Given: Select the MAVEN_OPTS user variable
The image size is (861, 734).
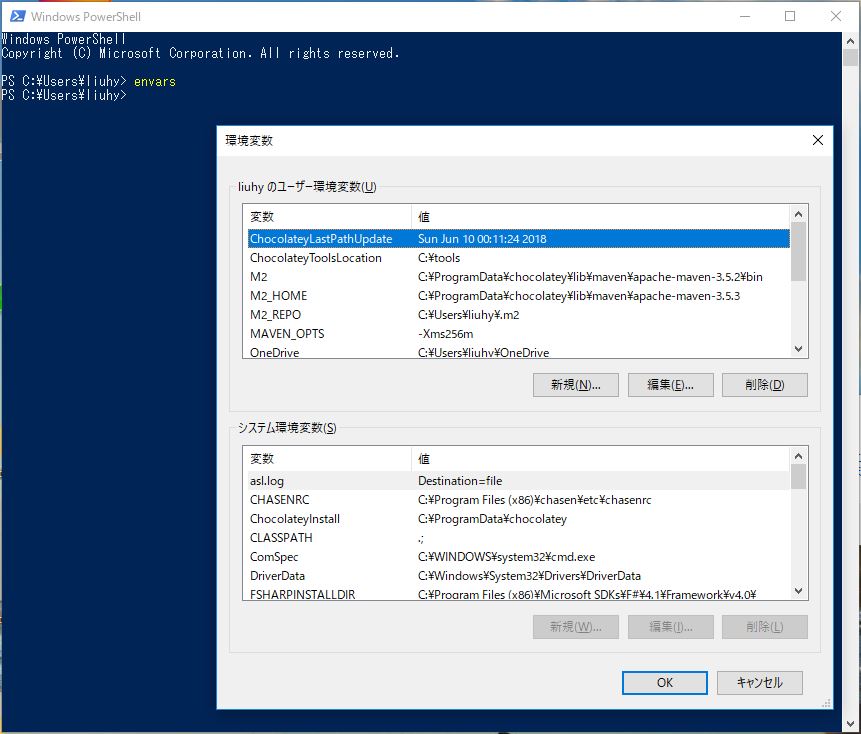Looking at the screenshot, I should click(518, 334).
